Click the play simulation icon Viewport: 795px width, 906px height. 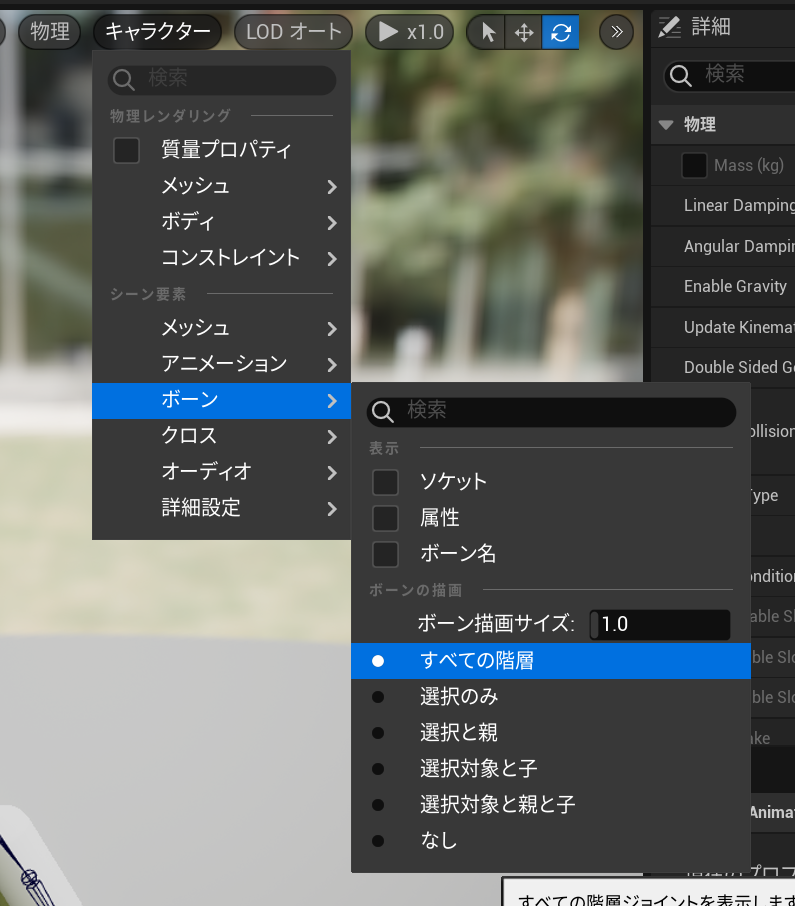pyautogui.click(x=388, y=32)
